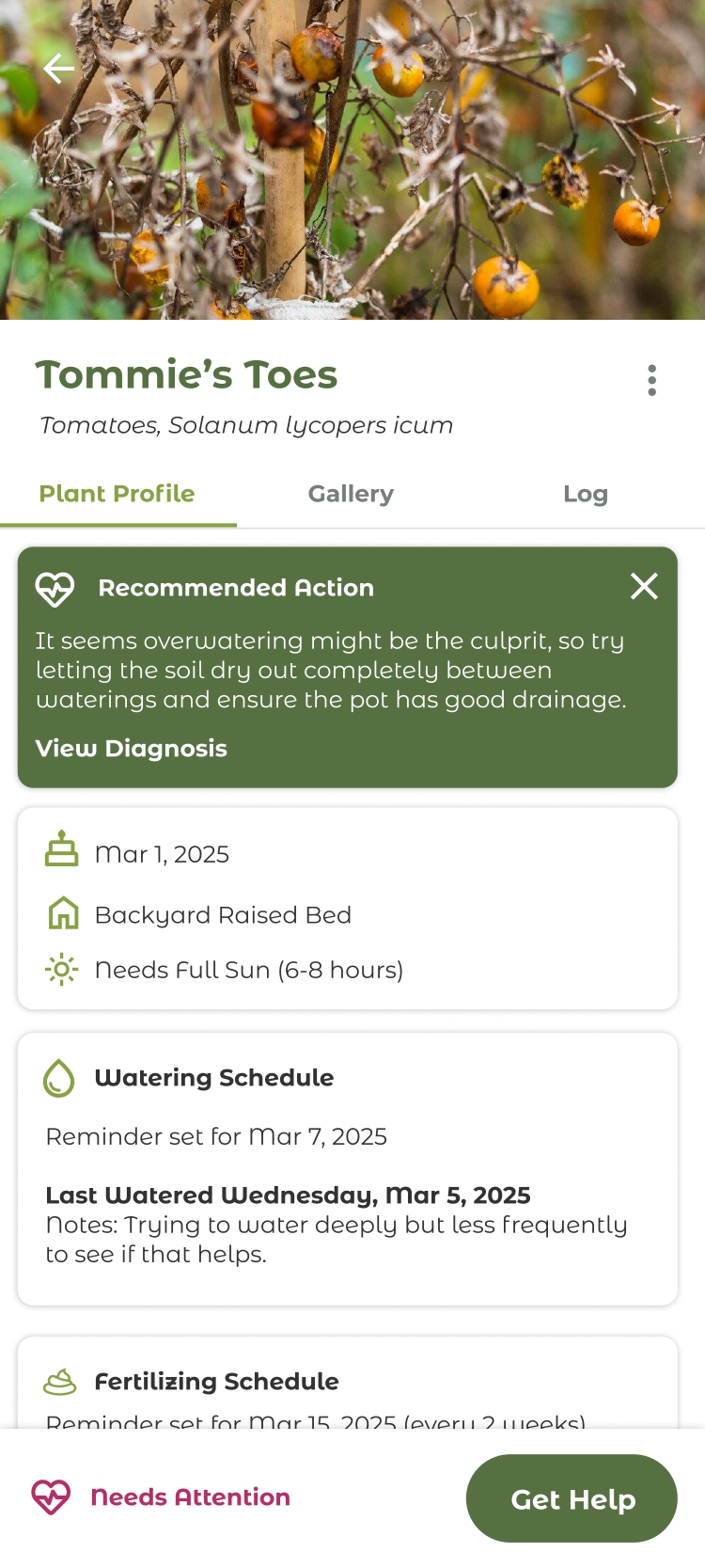The width and height of the screenshot is (705, 1568).
Task: Open the View Diagnosis link
Action: [132, 749]
